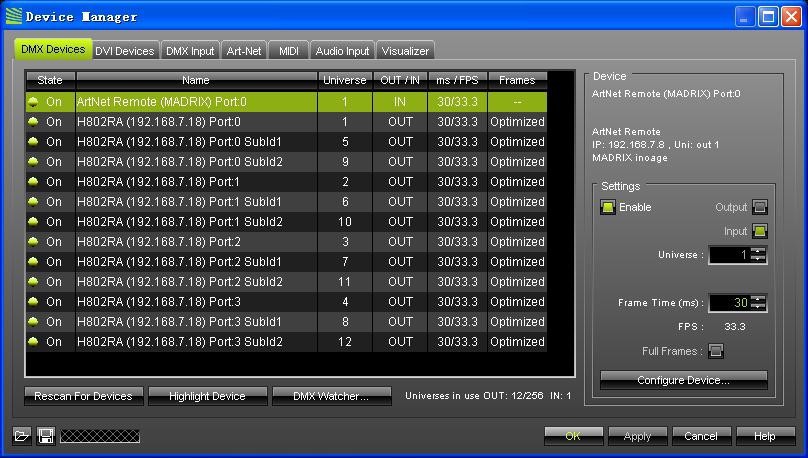Select H802RA (192.168.7.18) Port:0 name
Image resolution: width=808 pixels, height=458 pixels.
point(159,122)
